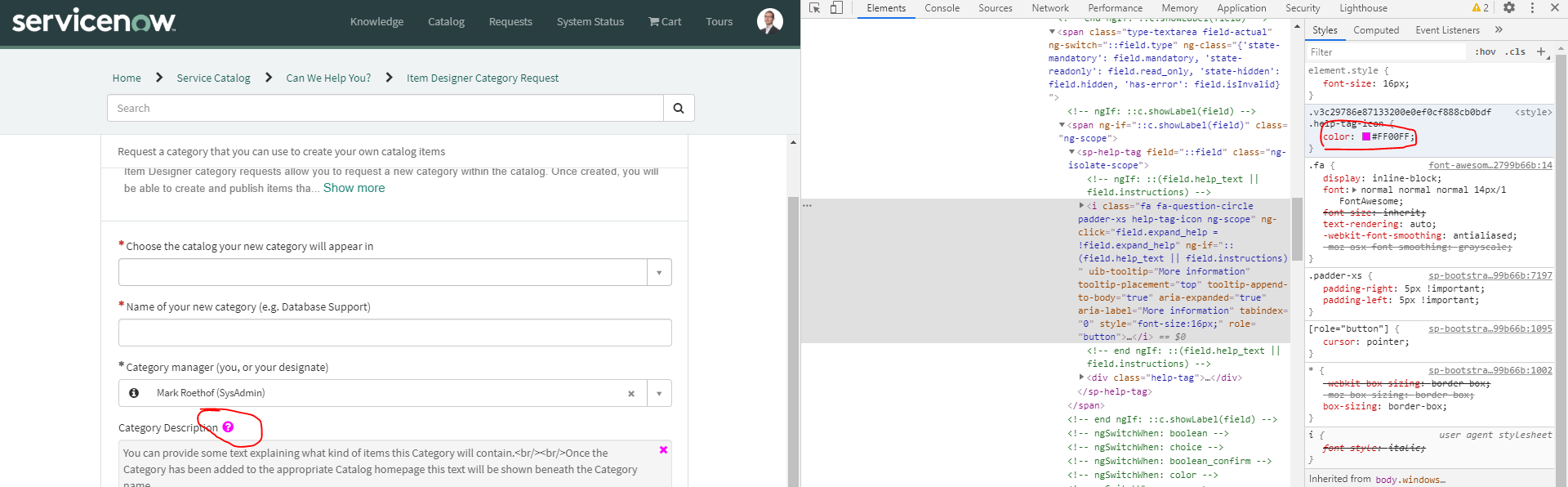Screen dimensions: 1568x487
Task: Collapse the span ng-scope node
Action: point(1062,125)
